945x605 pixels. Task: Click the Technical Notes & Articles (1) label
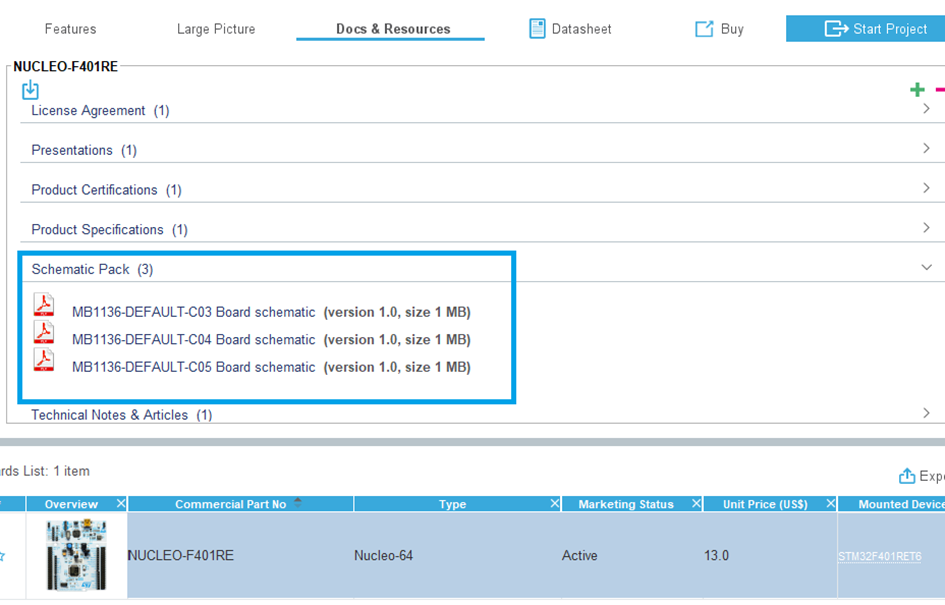tap(122, 415)
